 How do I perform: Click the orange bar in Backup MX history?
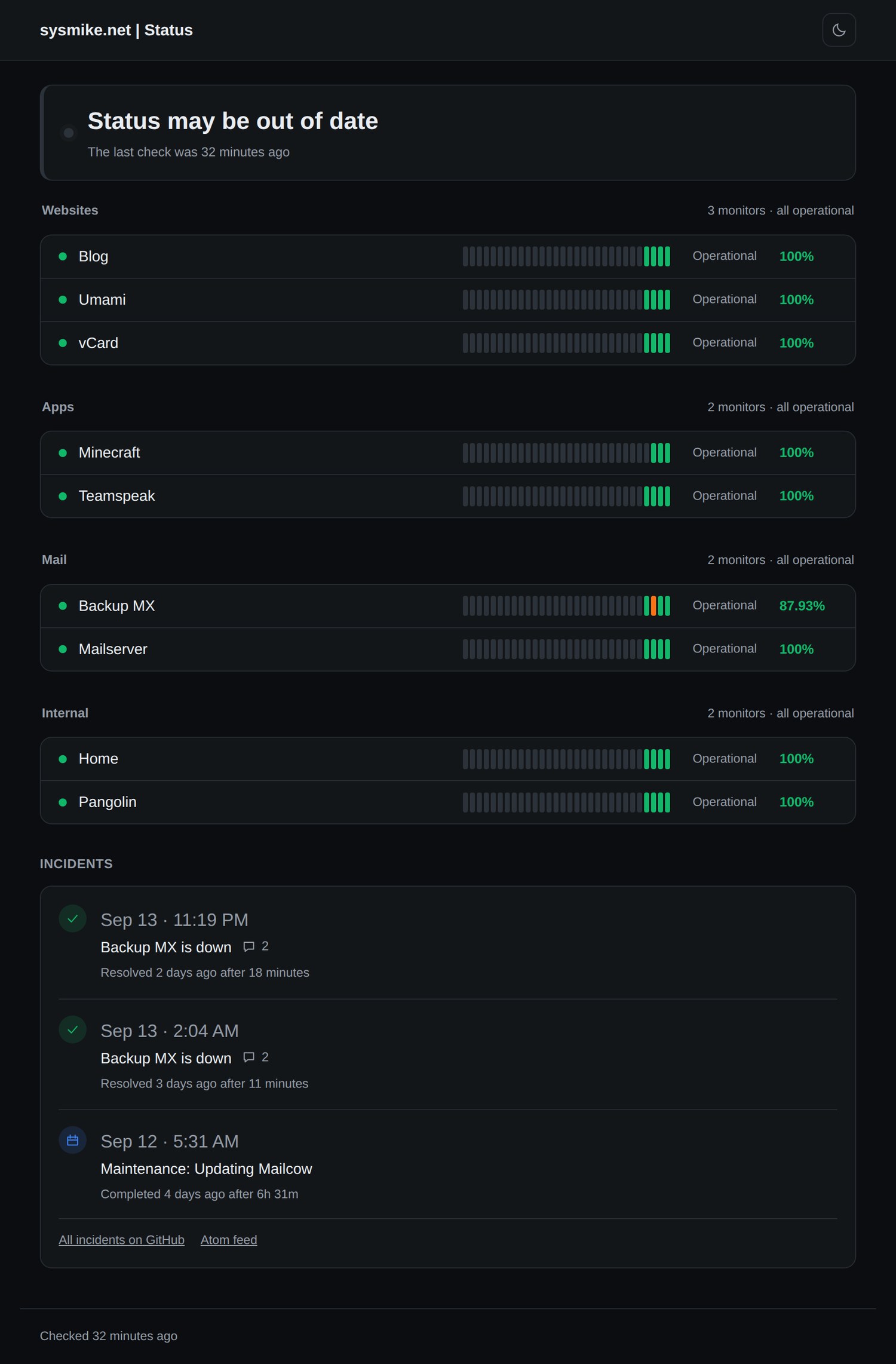click(653, 606)
